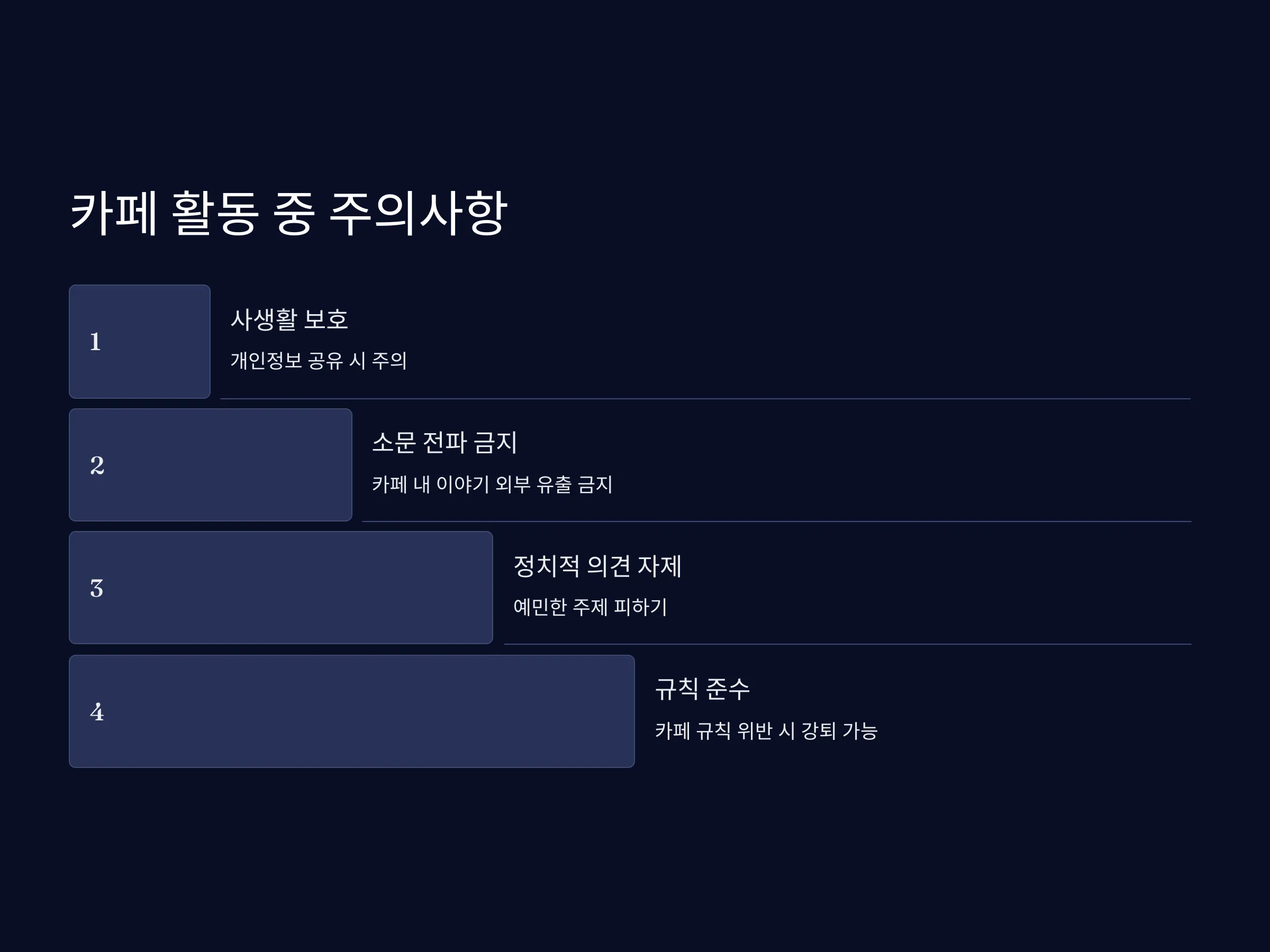1270x952 pixels.
Task: Click the heading 정치적 의견 자제
Action: (x=597, y=566)
